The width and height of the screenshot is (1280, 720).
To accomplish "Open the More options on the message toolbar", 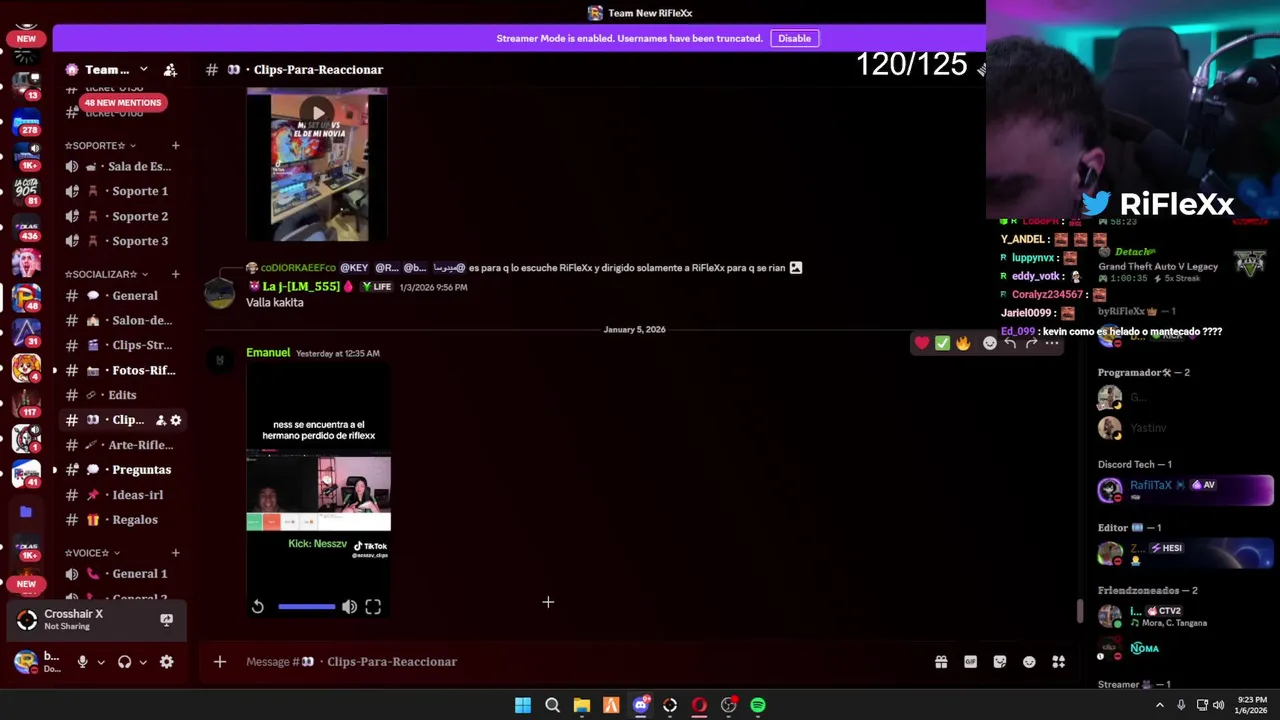I will pos(1052,343).
